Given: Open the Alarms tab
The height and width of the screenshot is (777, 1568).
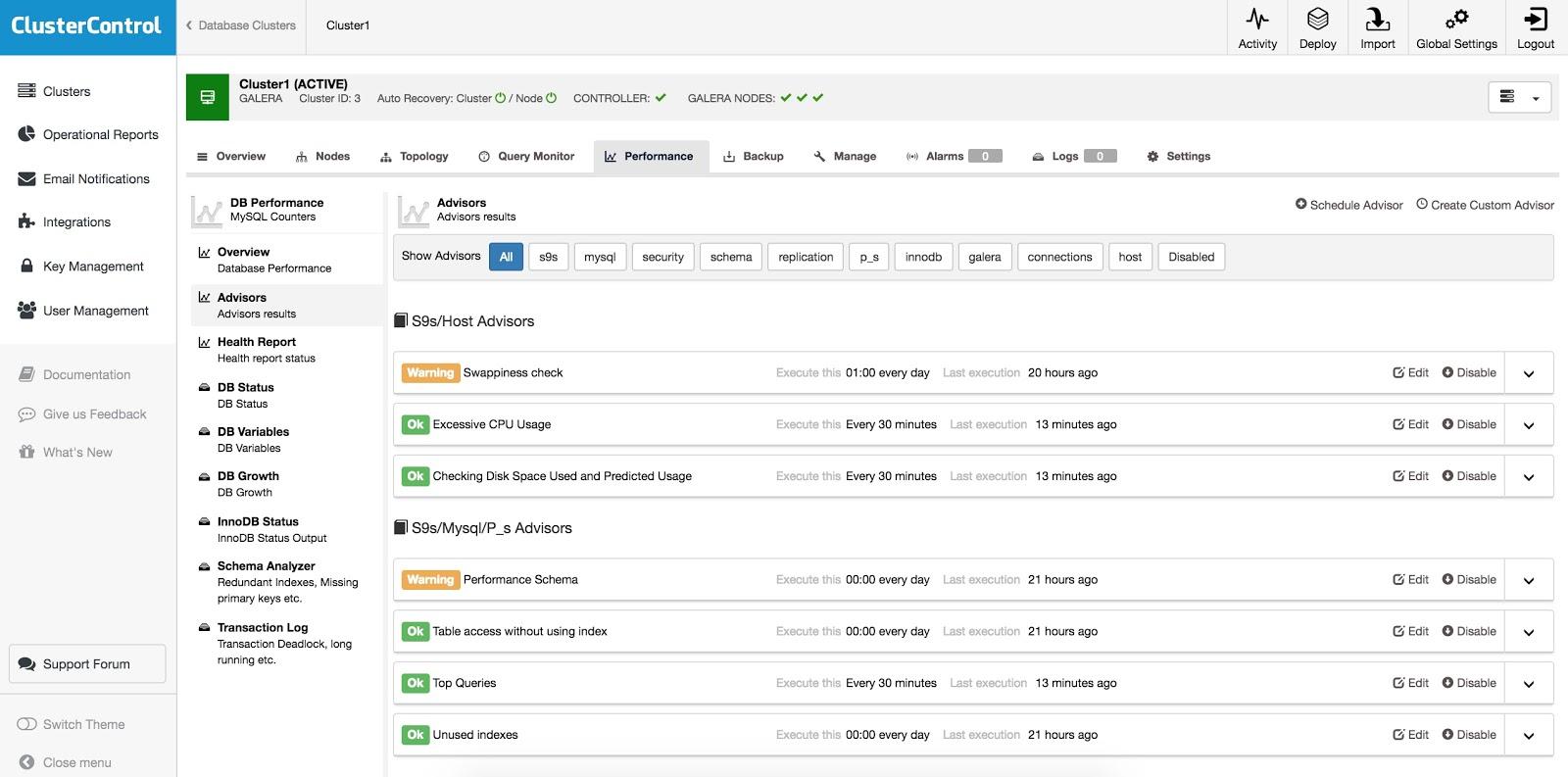Looking at the screenshot, I should pos(954,156).
